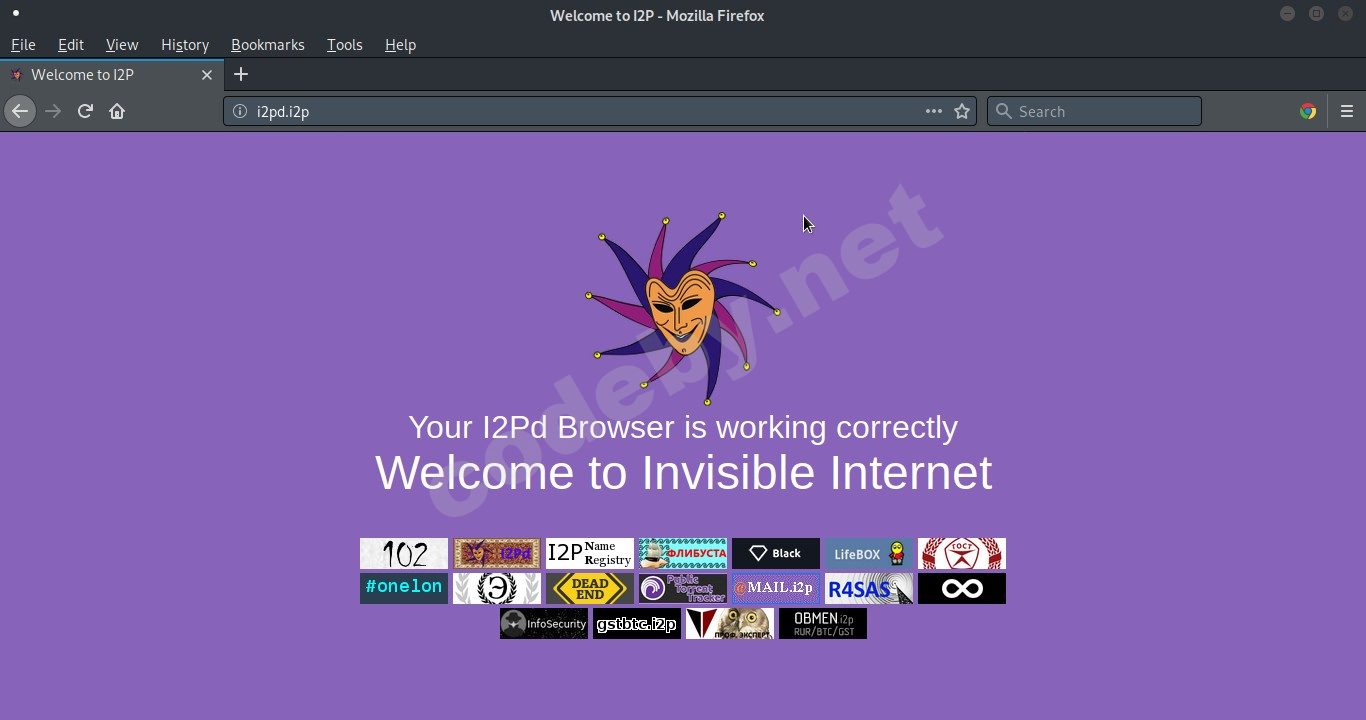
Task: Select the Welcome to I2P tab
Action: (112, 75)
